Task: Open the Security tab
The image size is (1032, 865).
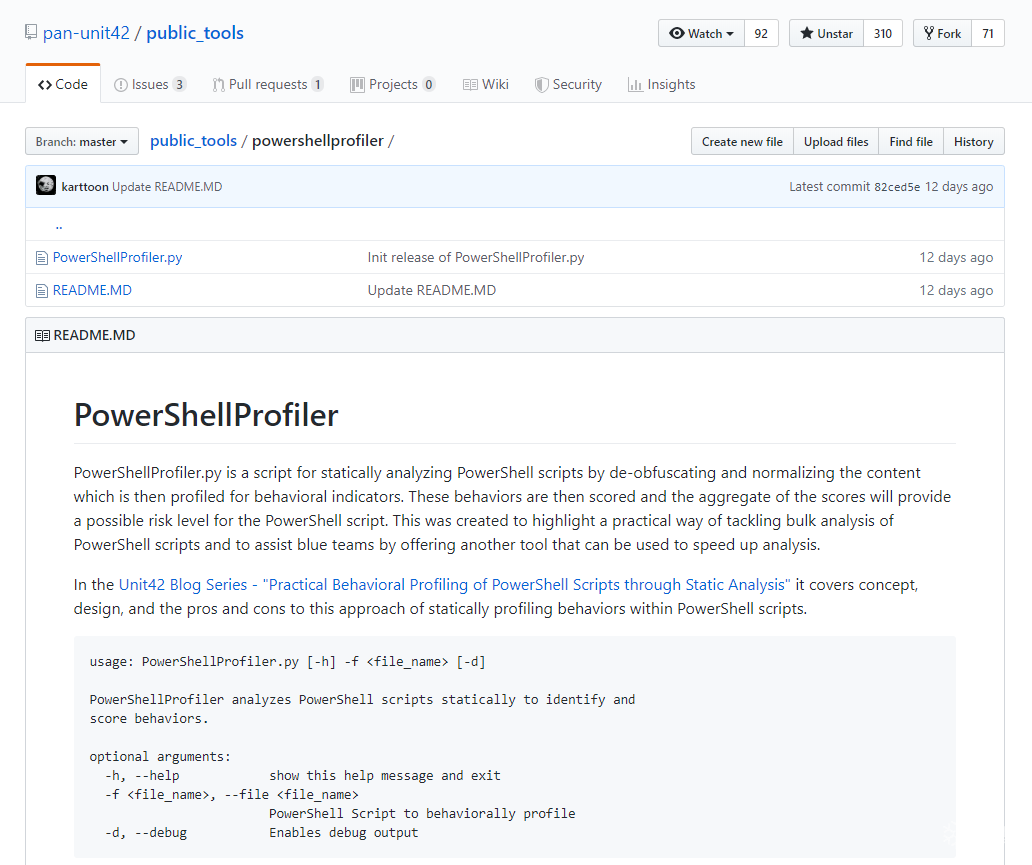Action: (x=568, y=85)
